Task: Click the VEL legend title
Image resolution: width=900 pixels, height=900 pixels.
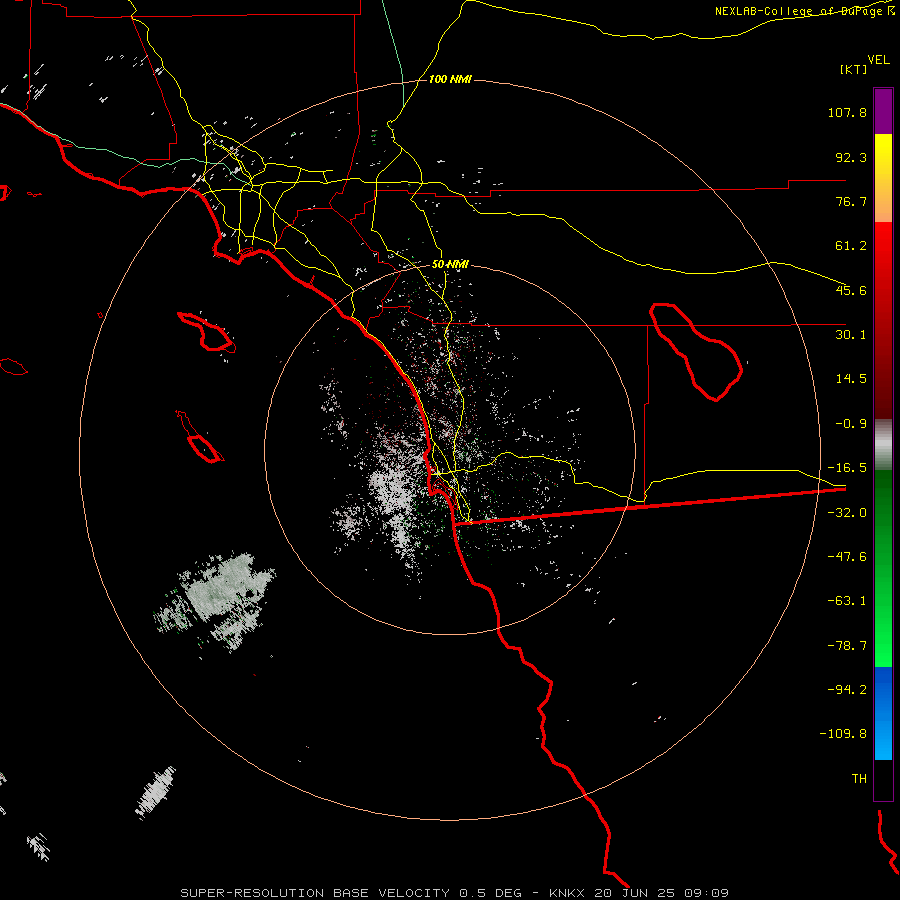Action: (878, 60)
